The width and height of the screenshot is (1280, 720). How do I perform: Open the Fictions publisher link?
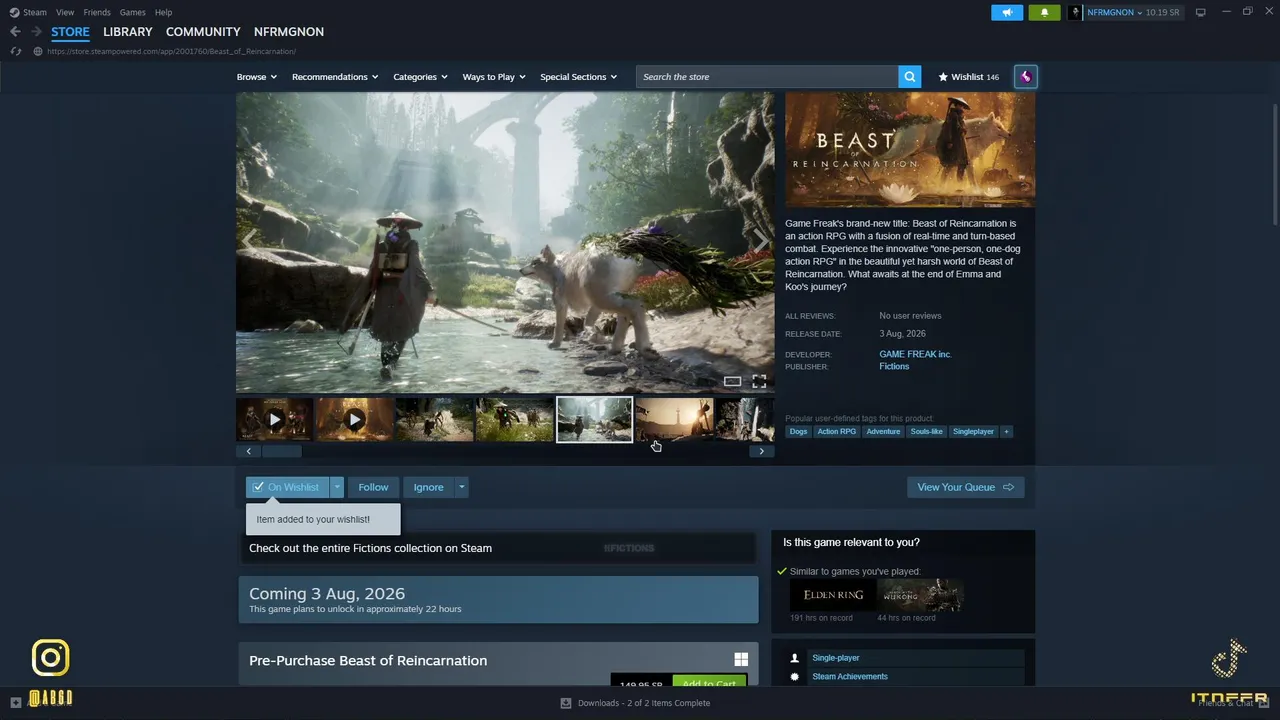894,367
